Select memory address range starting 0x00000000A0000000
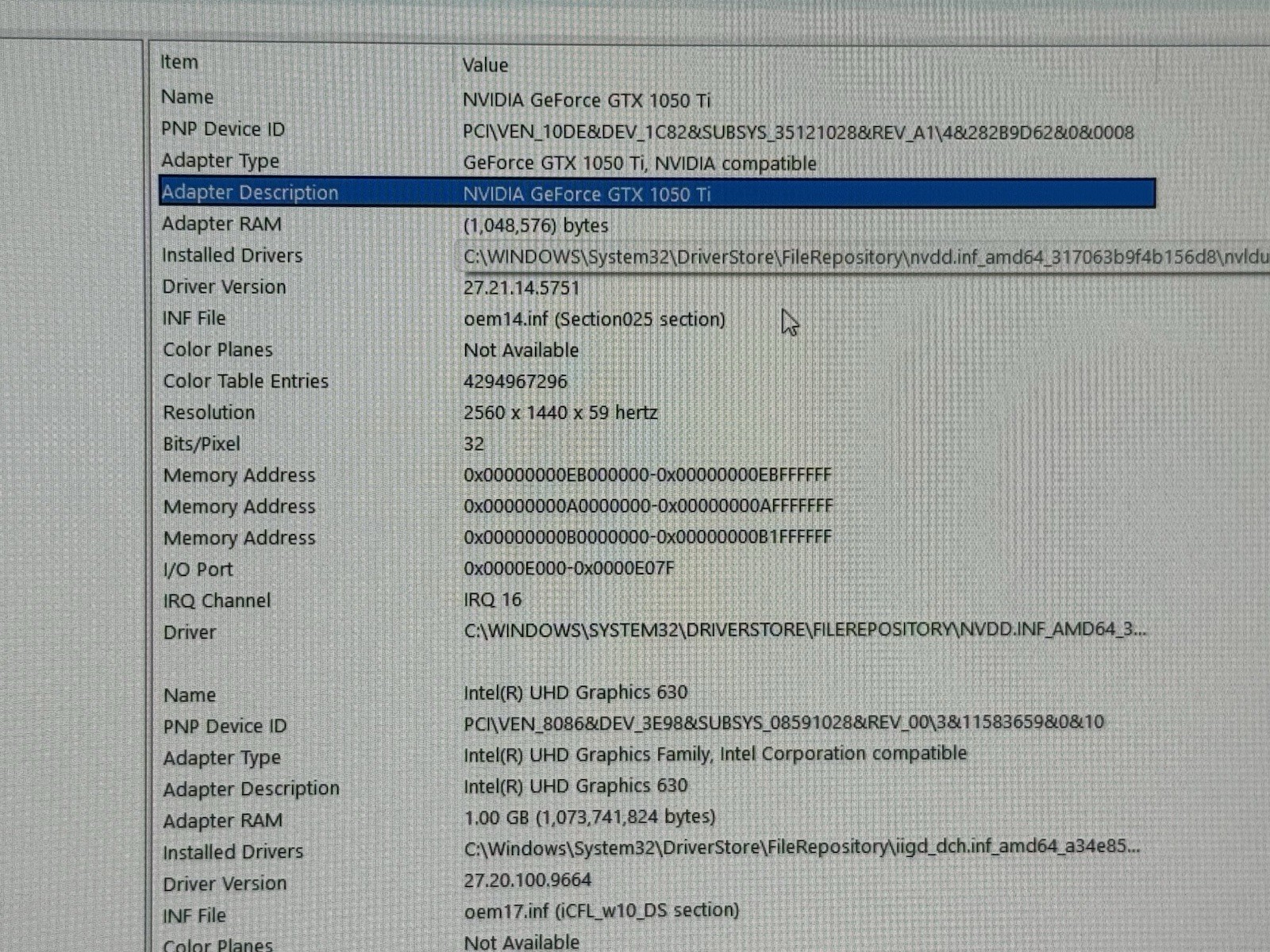Viewport: 1270px width, 952px height. click(x=648, y=505)
